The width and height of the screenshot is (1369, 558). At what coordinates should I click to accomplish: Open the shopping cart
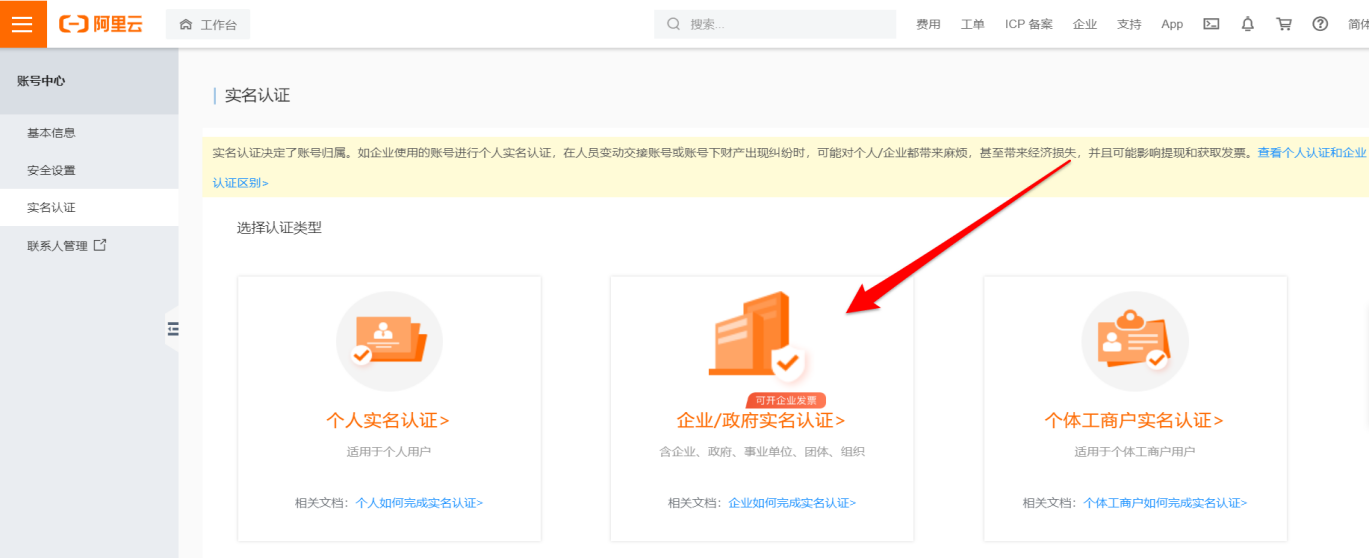click(1284, 24)
